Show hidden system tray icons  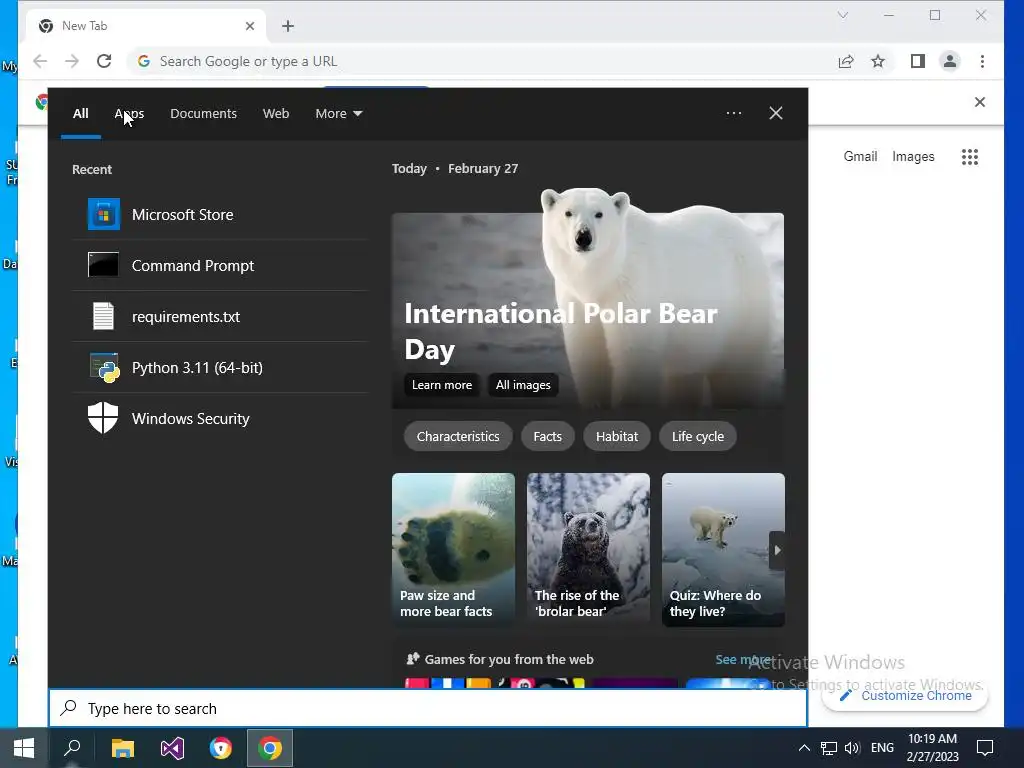804,748
